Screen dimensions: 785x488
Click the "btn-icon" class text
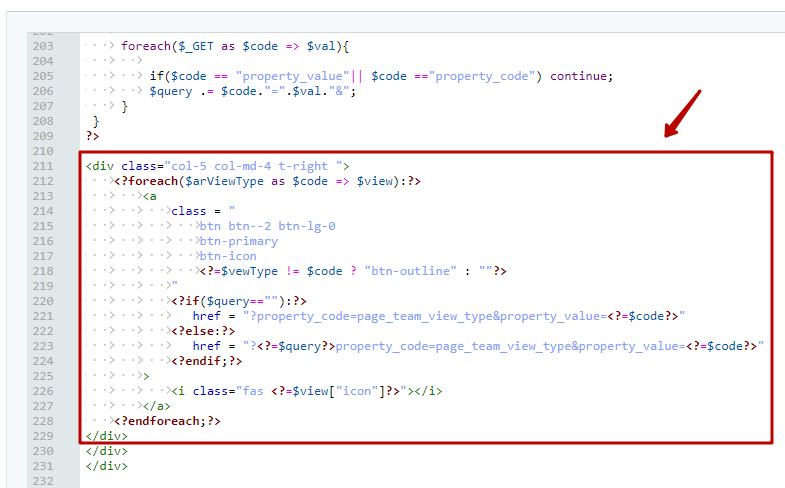click(x=227, y=256)
